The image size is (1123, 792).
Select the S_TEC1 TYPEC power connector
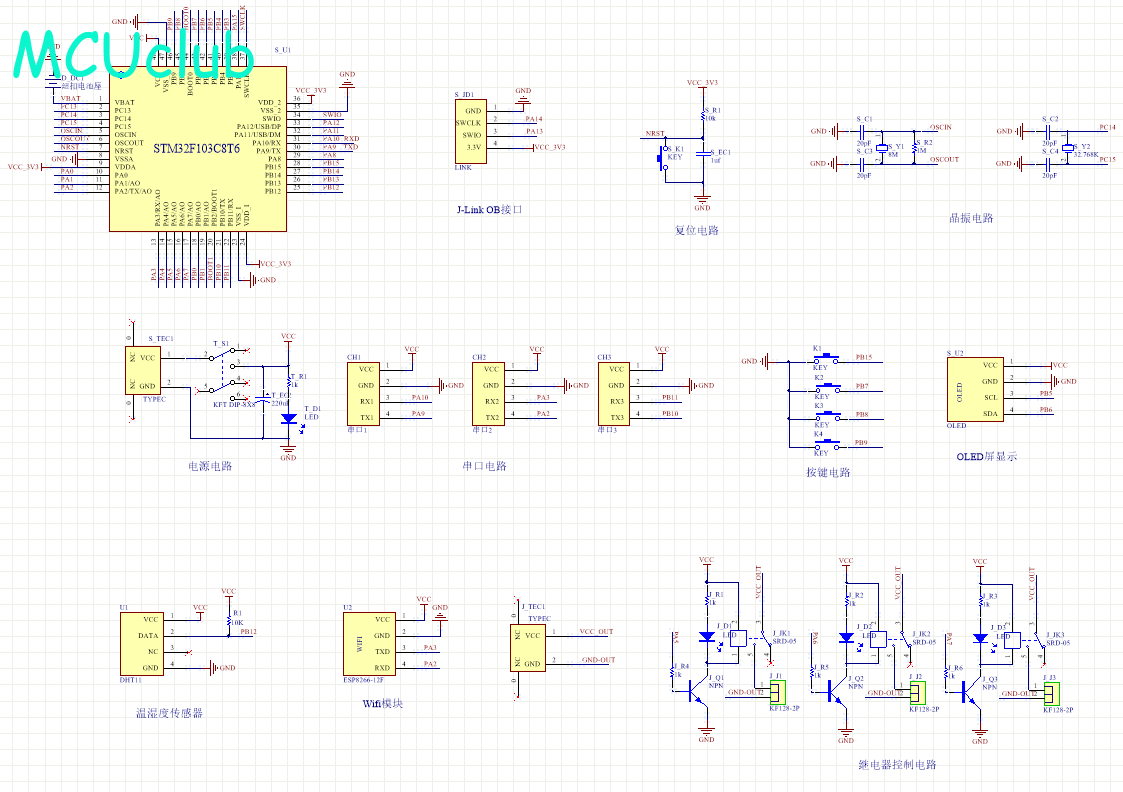[143, 370]
